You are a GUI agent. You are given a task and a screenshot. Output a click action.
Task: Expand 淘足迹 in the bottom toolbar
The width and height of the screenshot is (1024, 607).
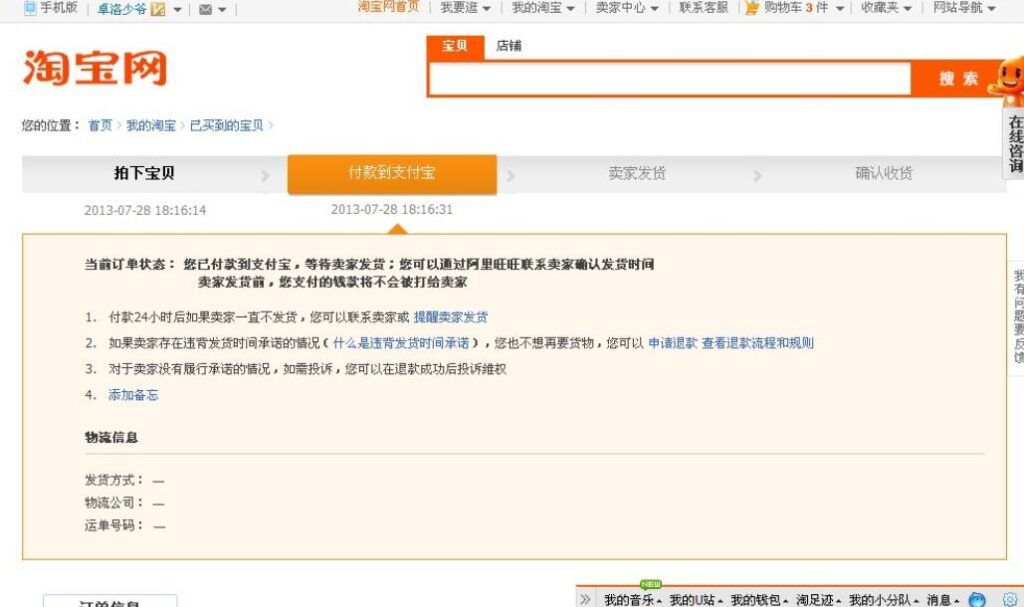[818, 600]
